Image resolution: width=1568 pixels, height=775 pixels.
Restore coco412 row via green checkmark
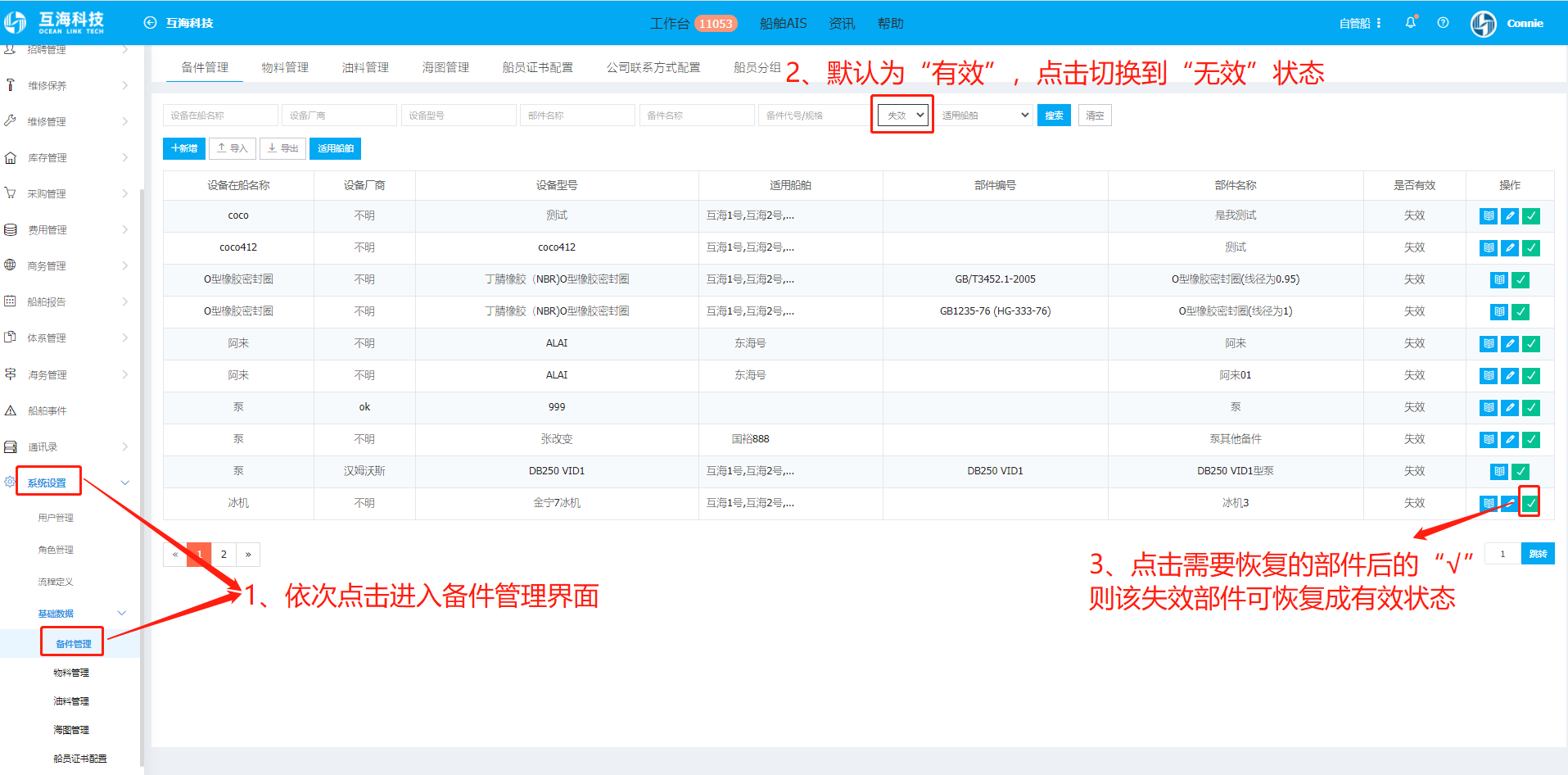(x=1531, y=248)
